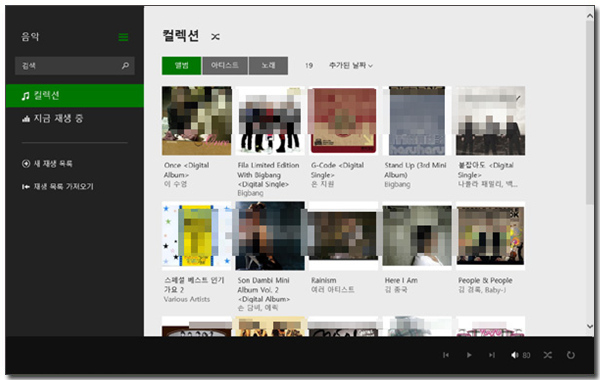The width and height of the screenshot is (600, 380).
Task: Switch to the 앨범 tab
Action: click(x=181, y=65)
